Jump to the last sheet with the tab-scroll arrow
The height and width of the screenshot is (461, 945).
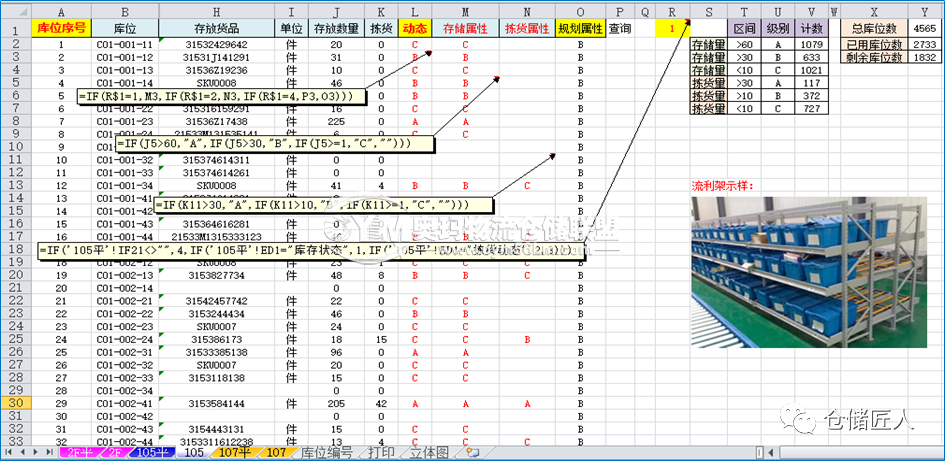tap(49, 452)
